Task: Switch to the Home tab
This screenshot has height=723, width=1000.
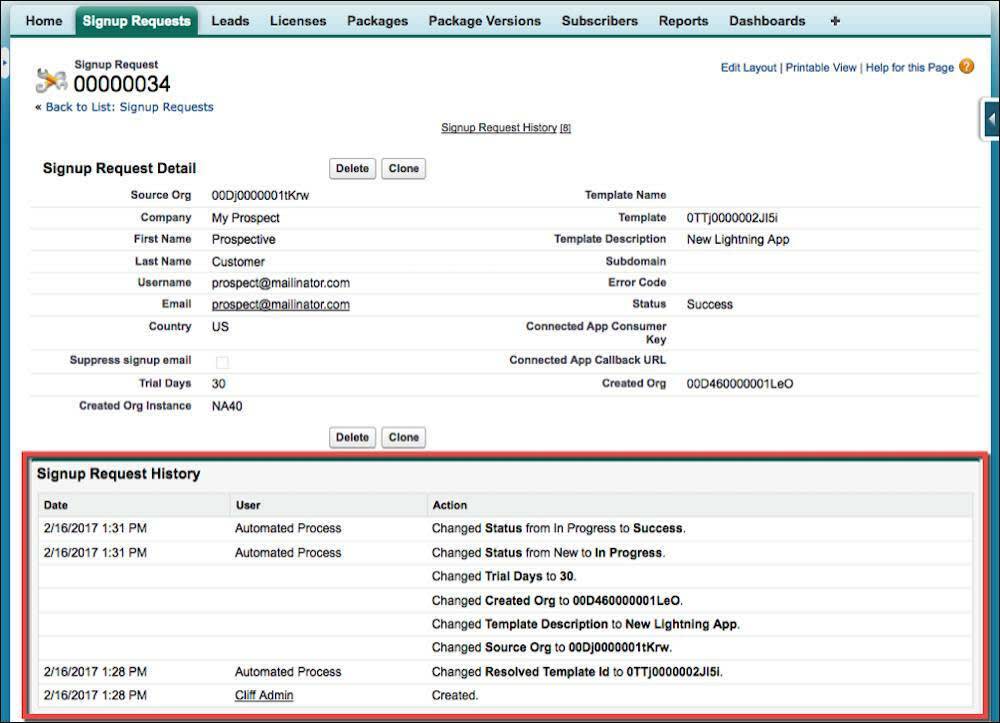Action: point(43,20)
